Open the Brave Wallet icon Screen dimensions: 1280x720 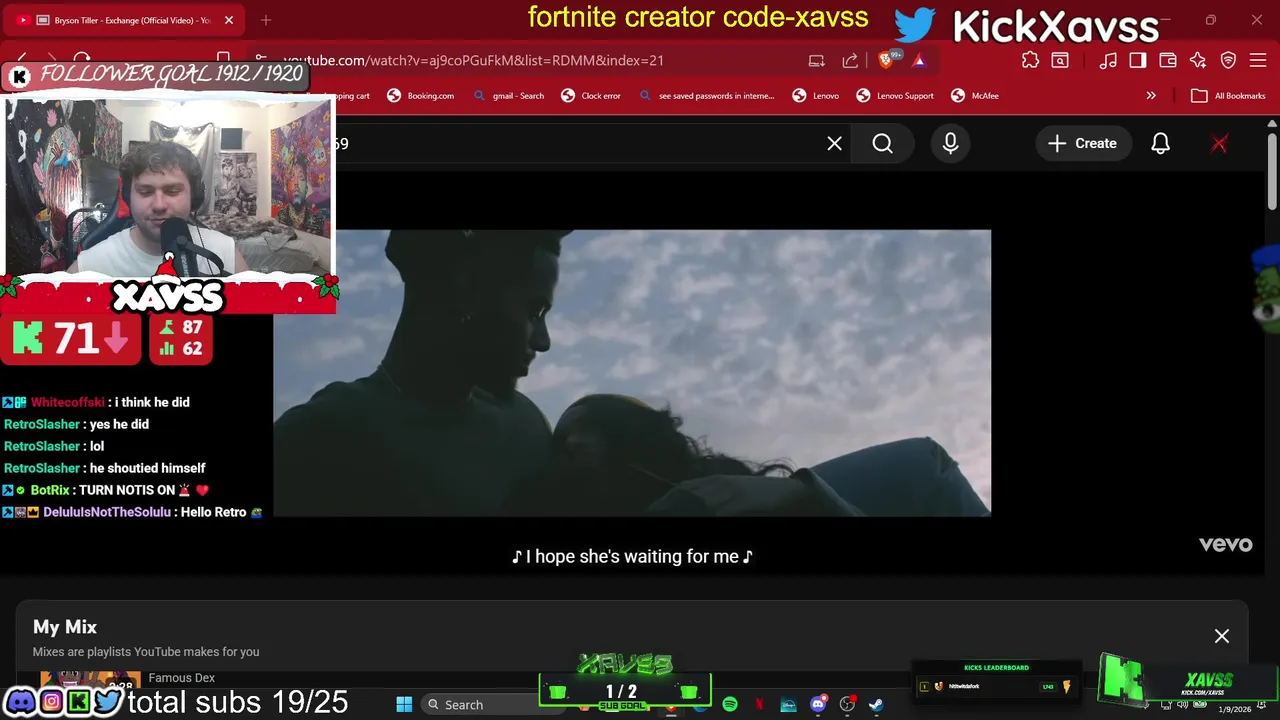[1168, 60]
